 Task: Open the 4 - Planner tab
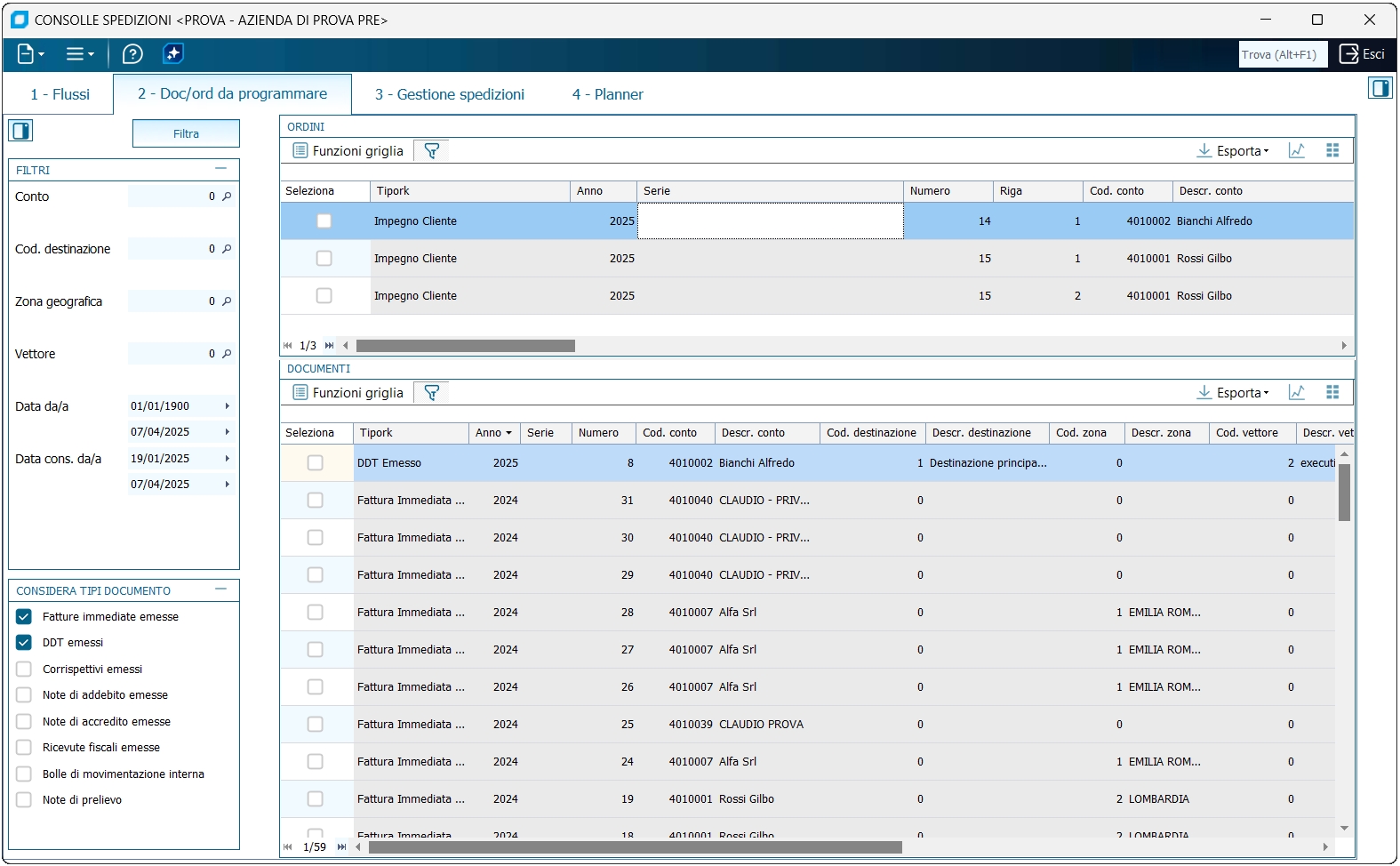point(607,94)
